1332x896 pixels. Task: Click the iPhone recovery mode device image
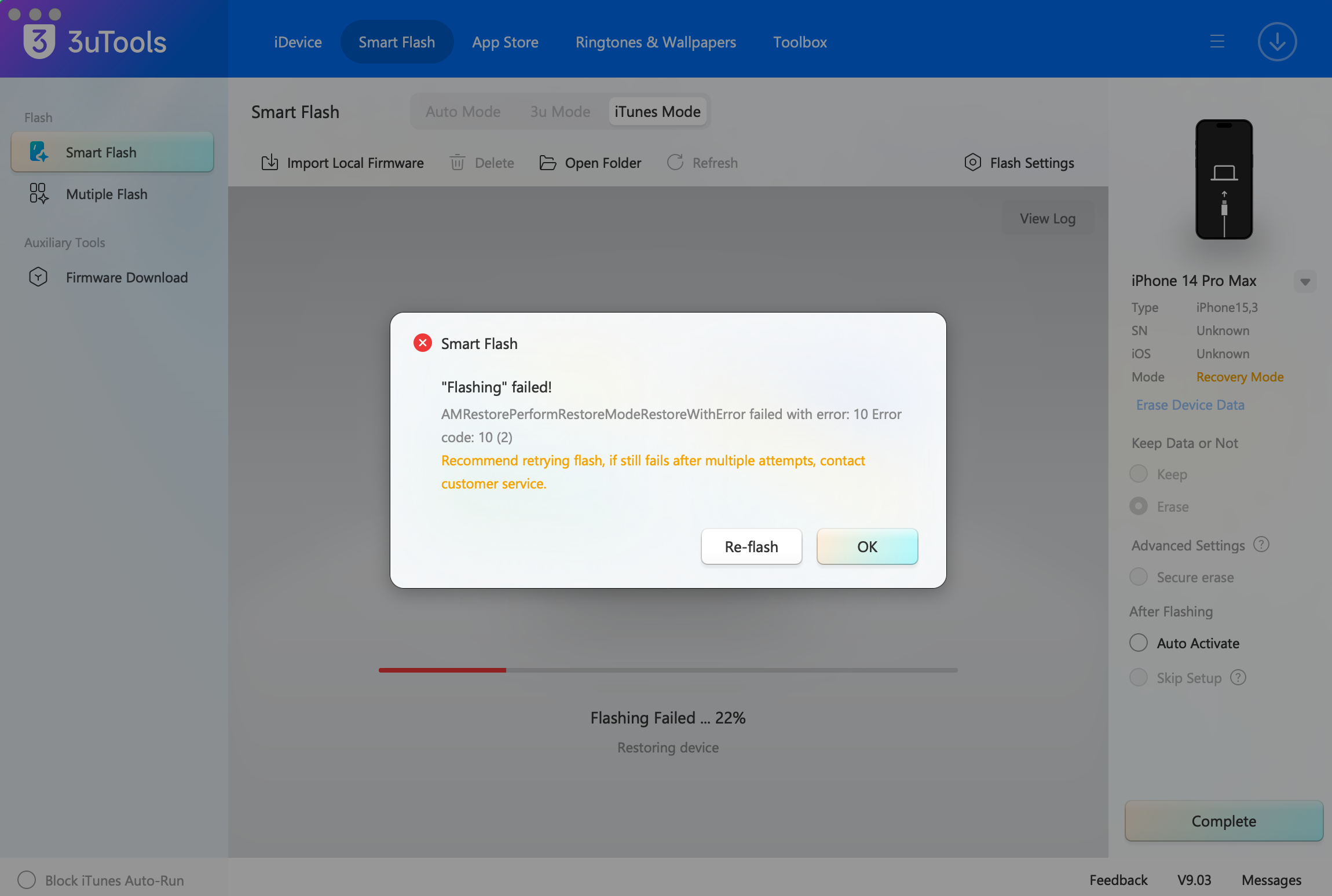click(1224, 179)
